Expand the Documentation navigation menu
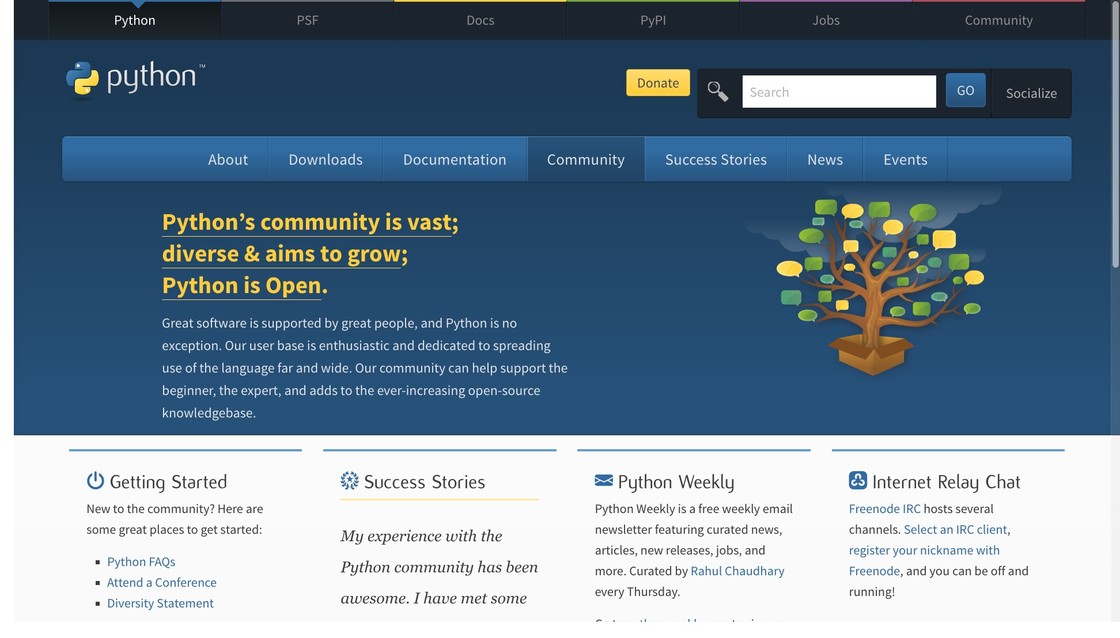 (x=454, y=160)
